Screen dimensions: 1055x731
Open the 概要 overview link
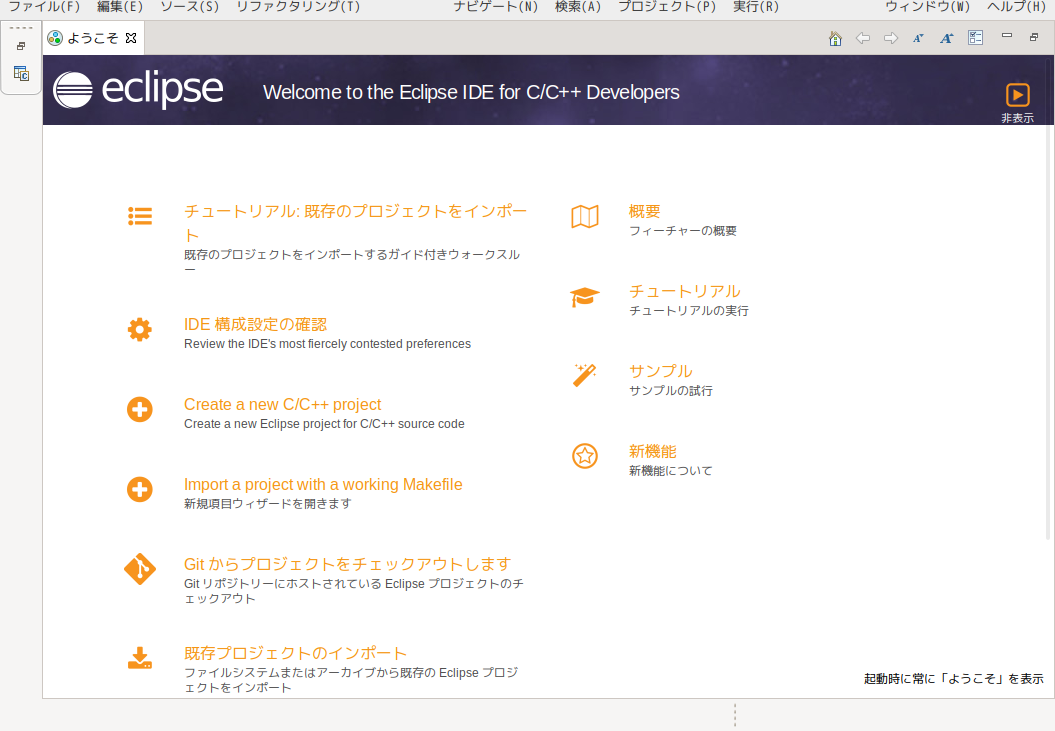645,211
